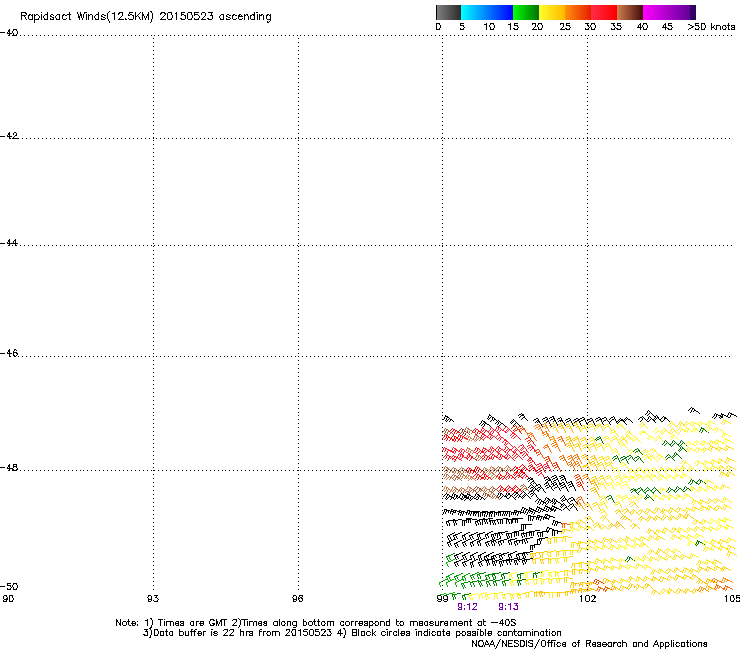Screen dimensions: 740x650
Task: Click the cyan 5-10 knots color segment
Action: click(474, 12)
